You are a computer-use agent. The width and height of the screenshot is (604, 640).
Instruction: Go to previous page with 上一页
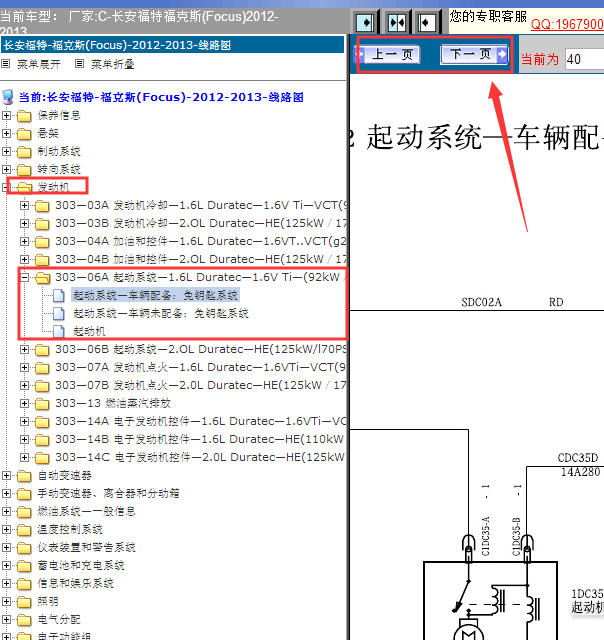coord(389,54)
